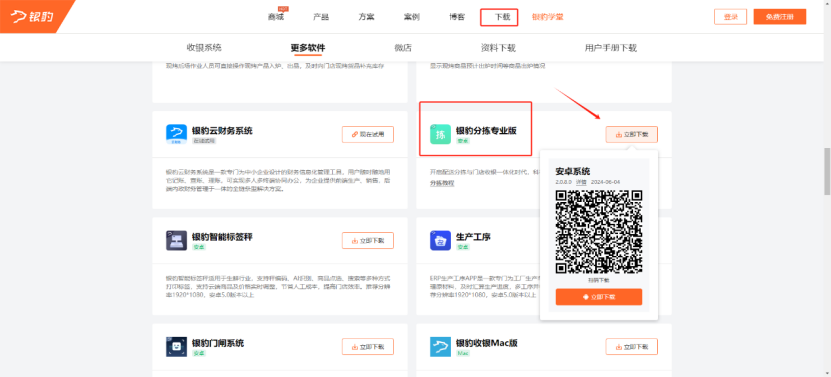831x377 pixels.
Task: Click the 2024-06-04 date in the popup
Action: click(605, 182)
